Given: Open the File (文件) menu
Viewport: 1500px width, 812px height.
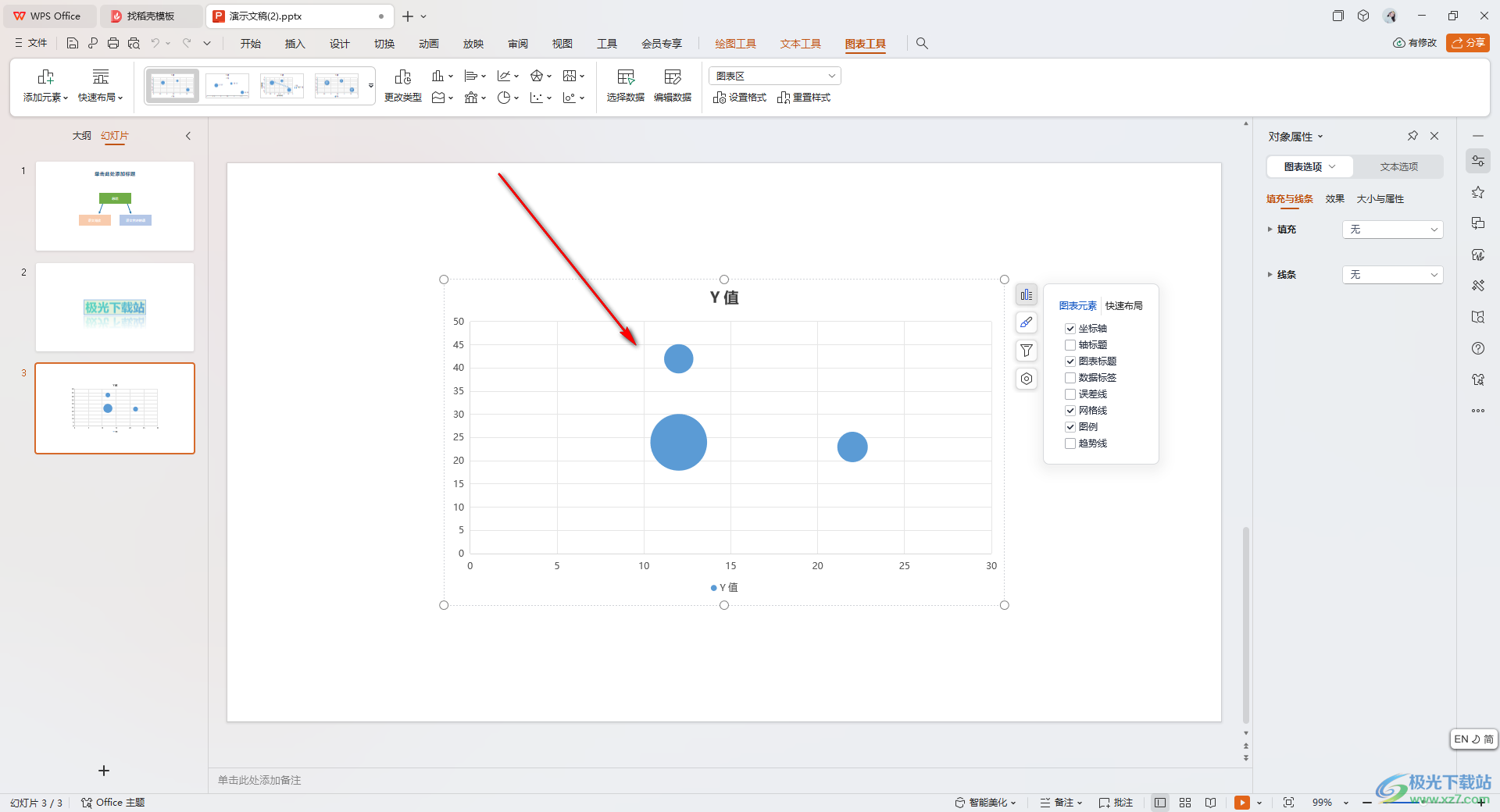Looking at the screenshot, I should (x=31, y=44).
